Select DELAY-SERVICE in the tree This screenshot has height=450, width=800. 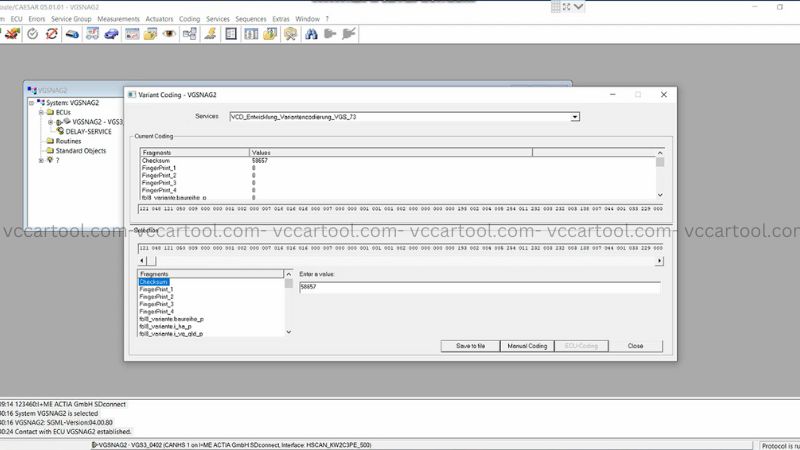[88, 132]
